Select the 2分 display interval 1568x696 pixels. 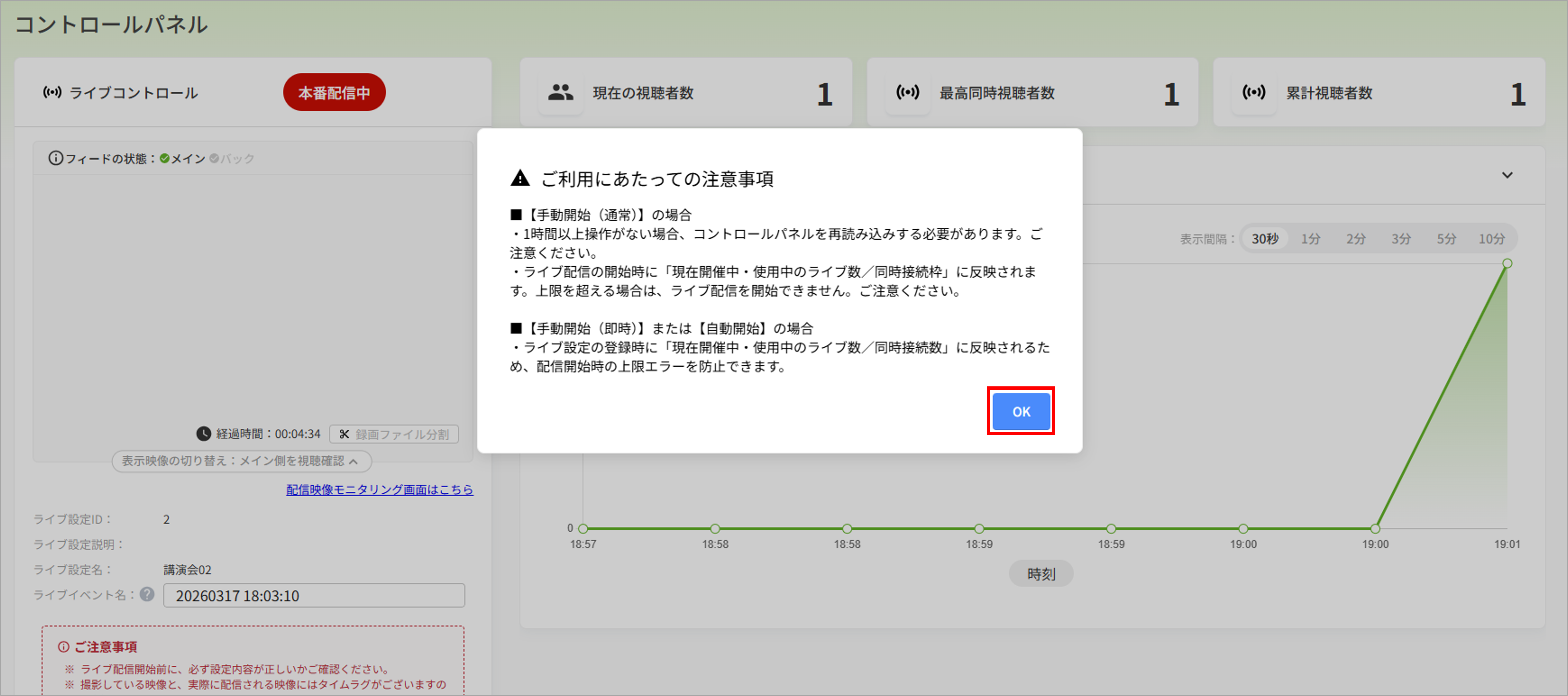pos(1356,239)
